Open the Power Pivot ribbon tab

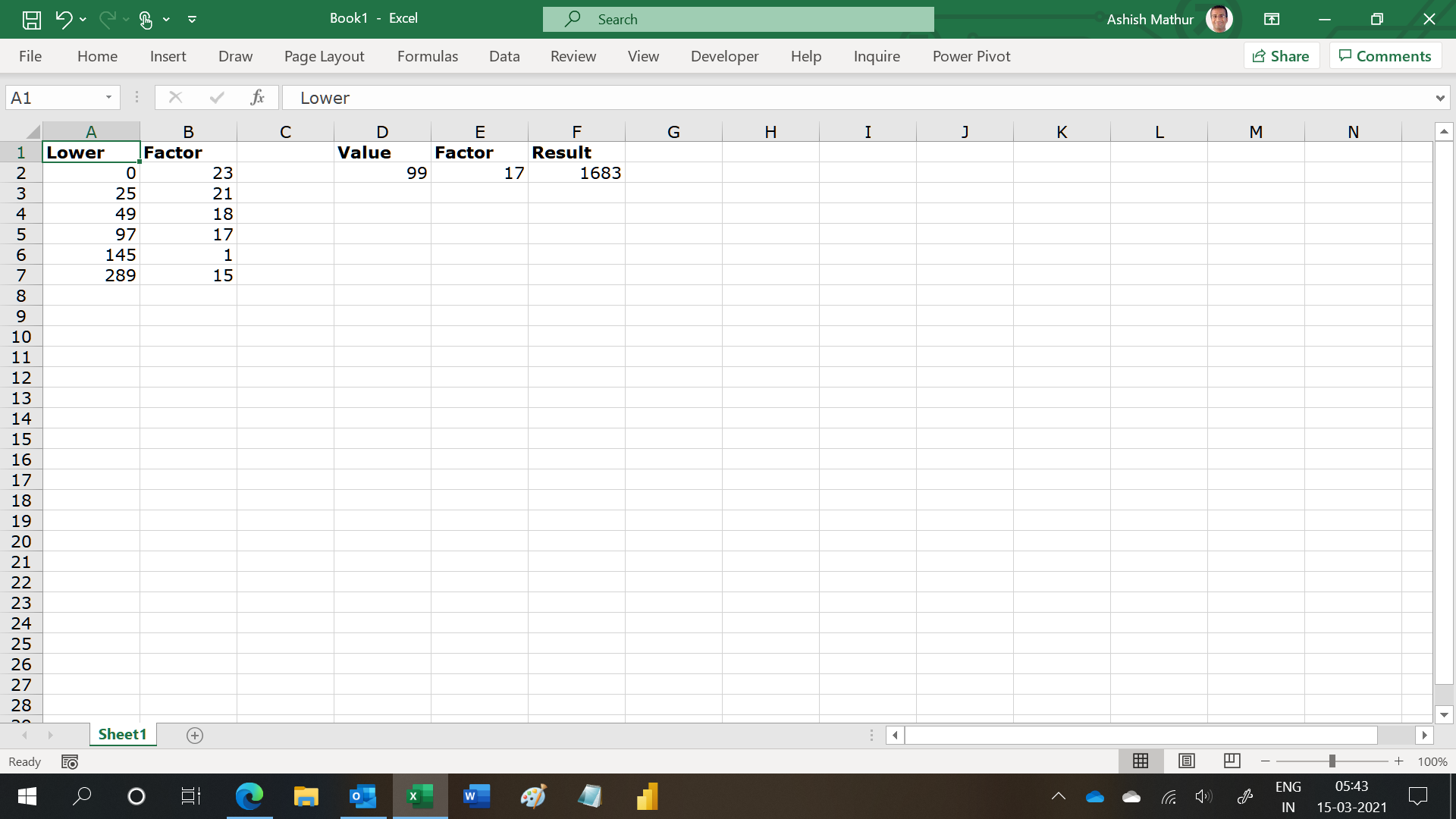pos(971,56)
